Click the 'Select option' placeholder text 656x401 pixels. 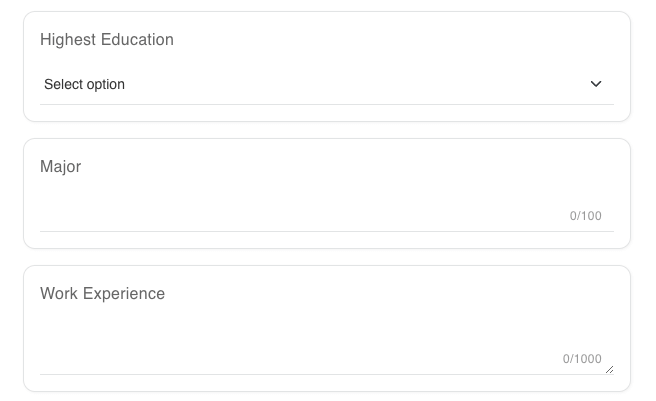[85, 85]
